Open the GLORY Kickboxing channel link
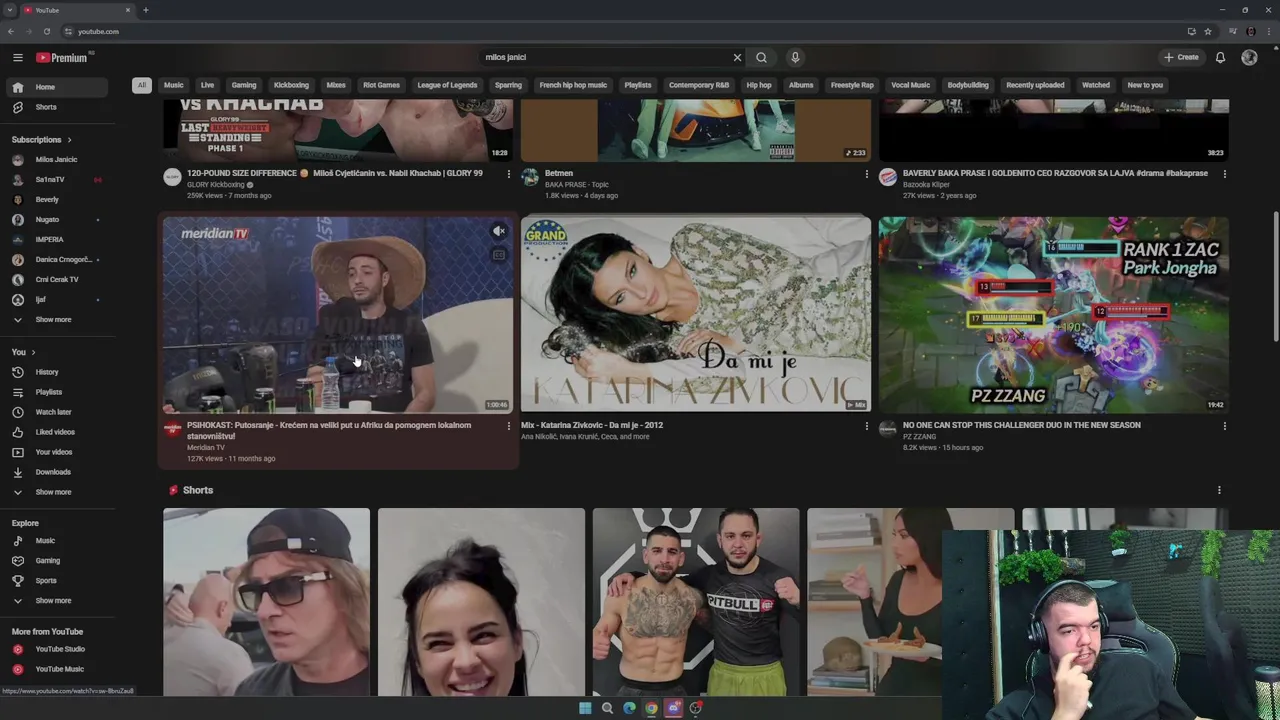The height and width of the screenshot is (720, 1280). pyautogui.click(x=215, y=185)
